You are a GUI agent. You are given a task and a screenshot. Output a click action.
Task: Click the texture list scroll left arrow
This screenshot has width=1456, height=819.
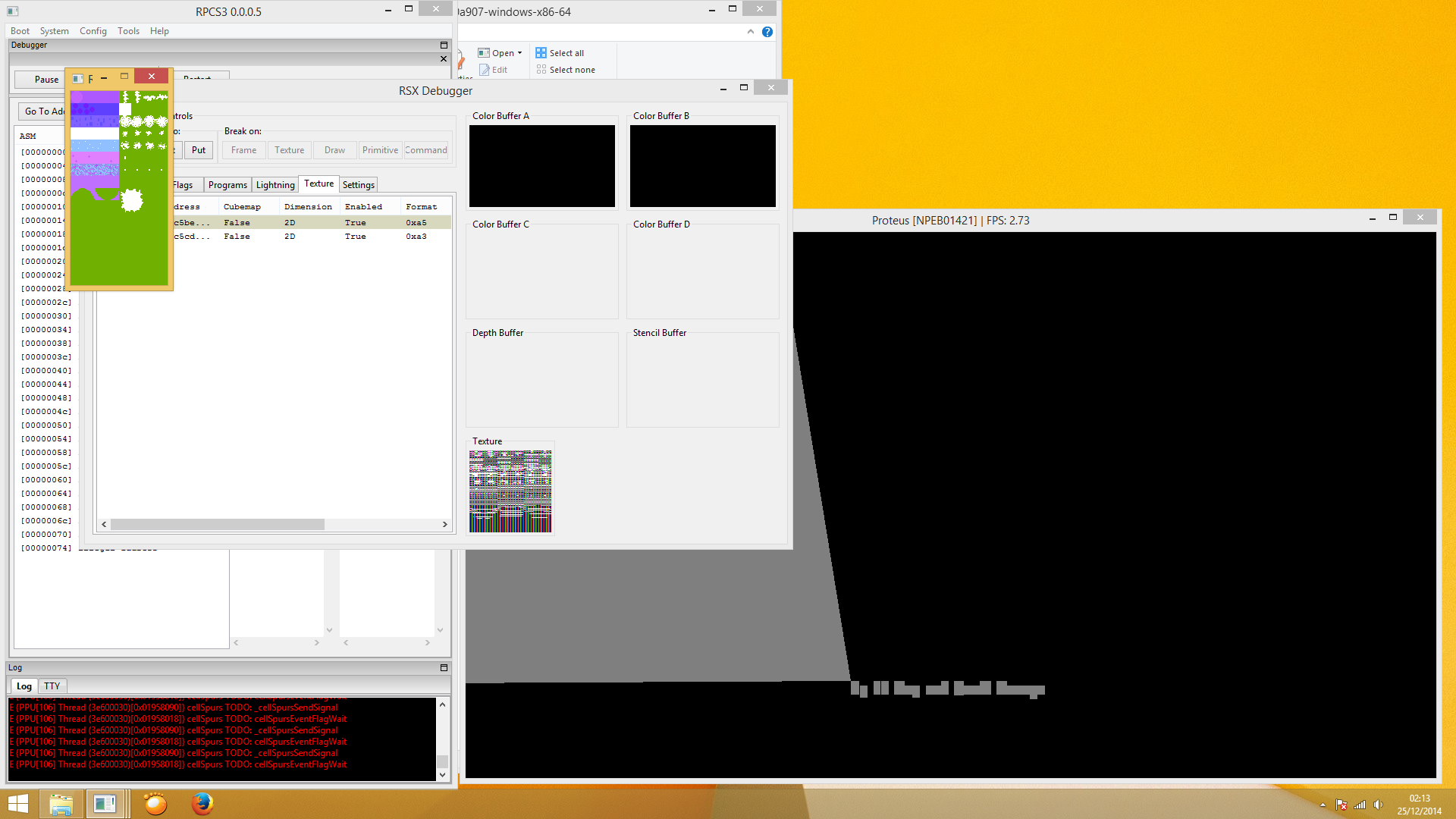104,525
